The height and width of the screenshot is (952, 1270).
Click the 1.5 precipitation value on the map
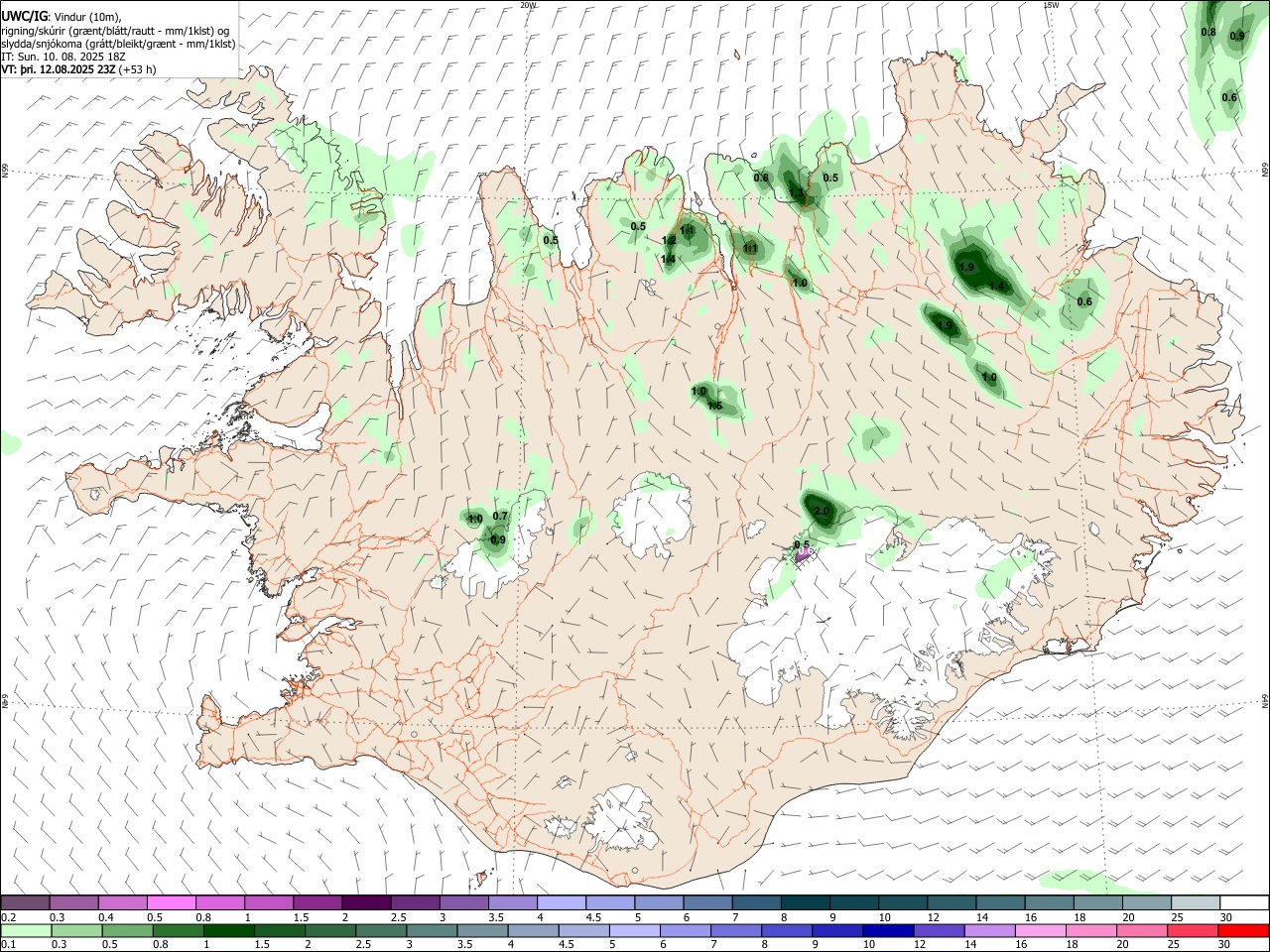(714, 407)
